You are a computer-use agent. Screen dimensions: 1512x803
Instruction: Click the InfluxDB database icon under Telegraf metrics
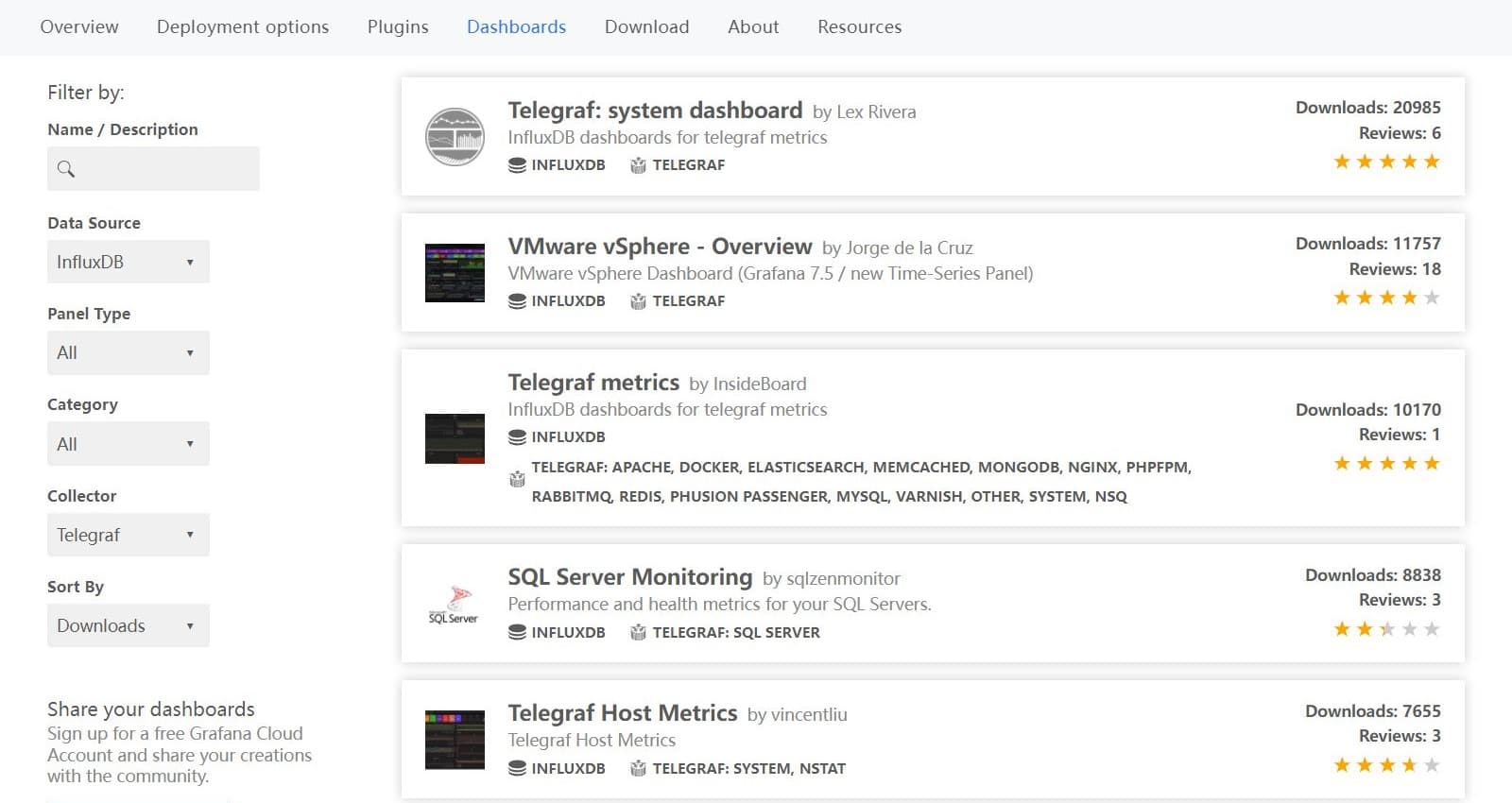pyautogui.click(x=517, y=437)
